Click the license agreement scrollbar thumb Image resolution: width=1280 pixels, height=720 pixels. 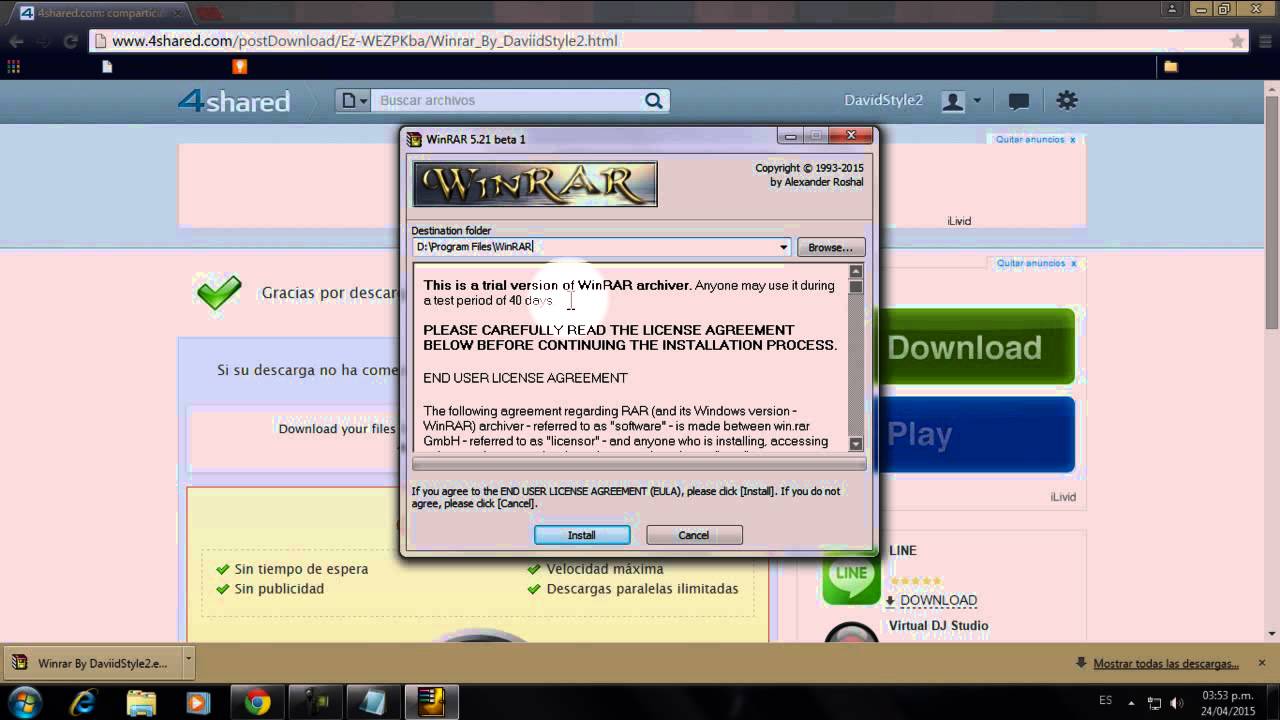tap(856, 287)
